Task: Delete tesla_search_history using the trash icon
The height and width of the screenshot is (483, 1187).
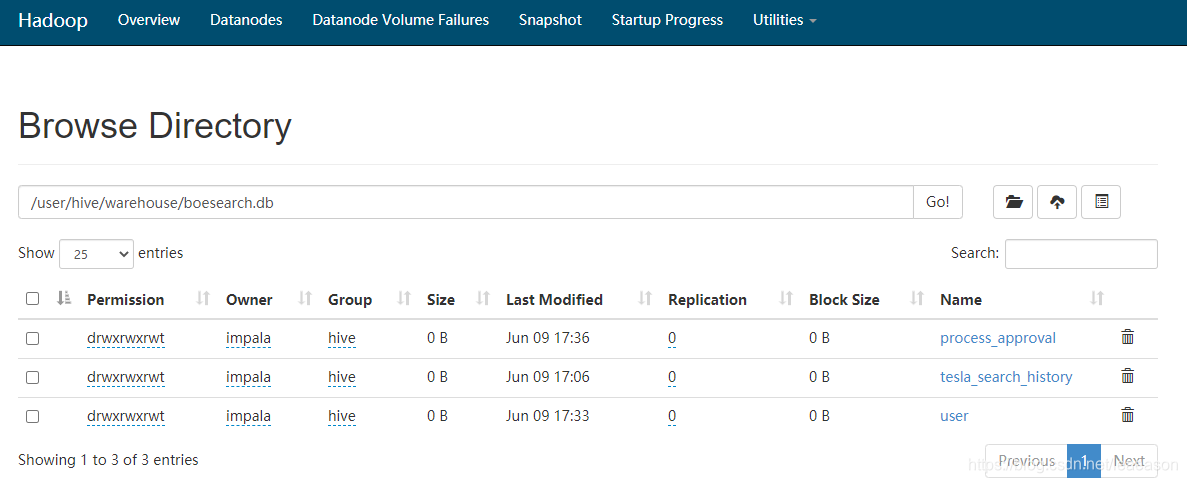Action: tap(1127, 376)
